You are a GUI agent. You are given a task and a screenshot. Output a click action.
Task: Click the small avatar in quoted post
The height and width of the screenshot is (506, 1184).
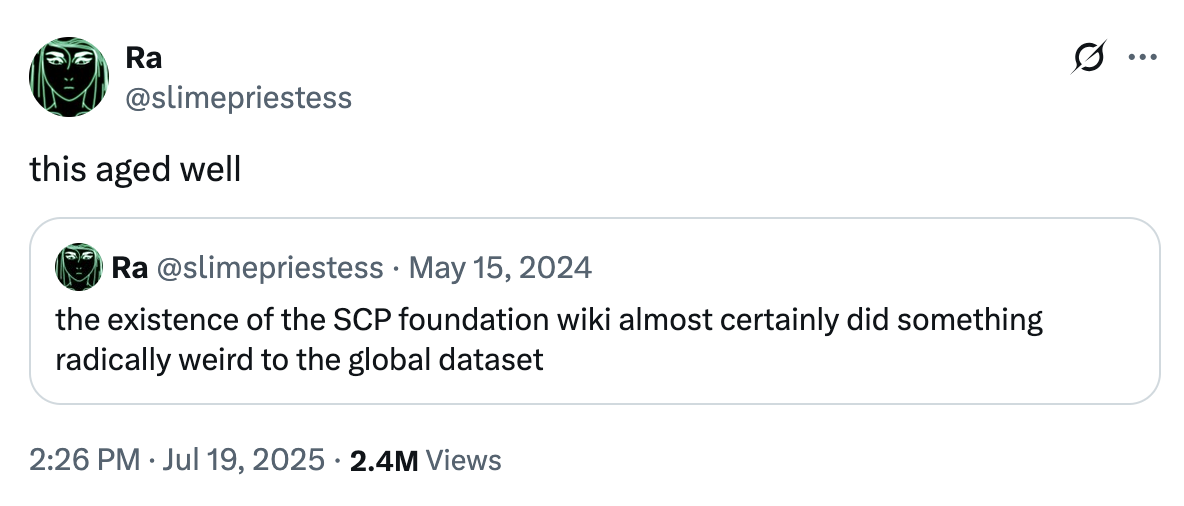click(80, 267)
